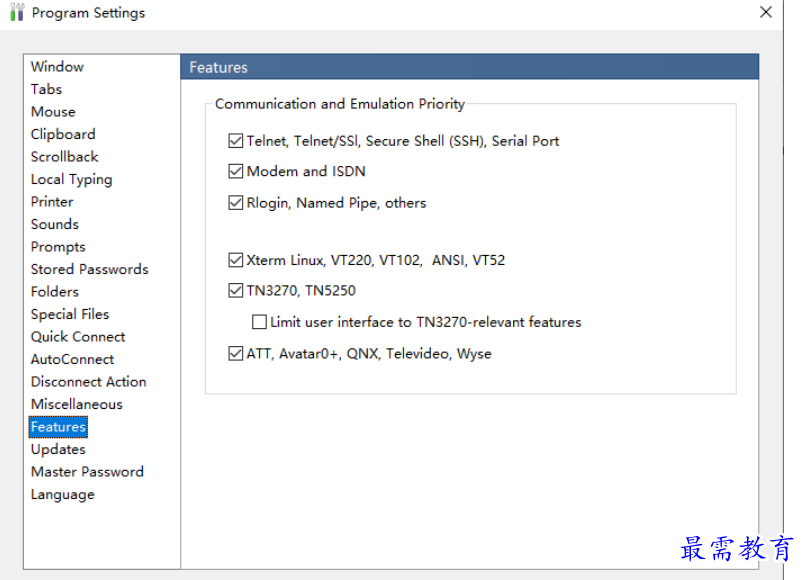Toggle the Modem and ISDN checkbox

(x=235, y=171)
